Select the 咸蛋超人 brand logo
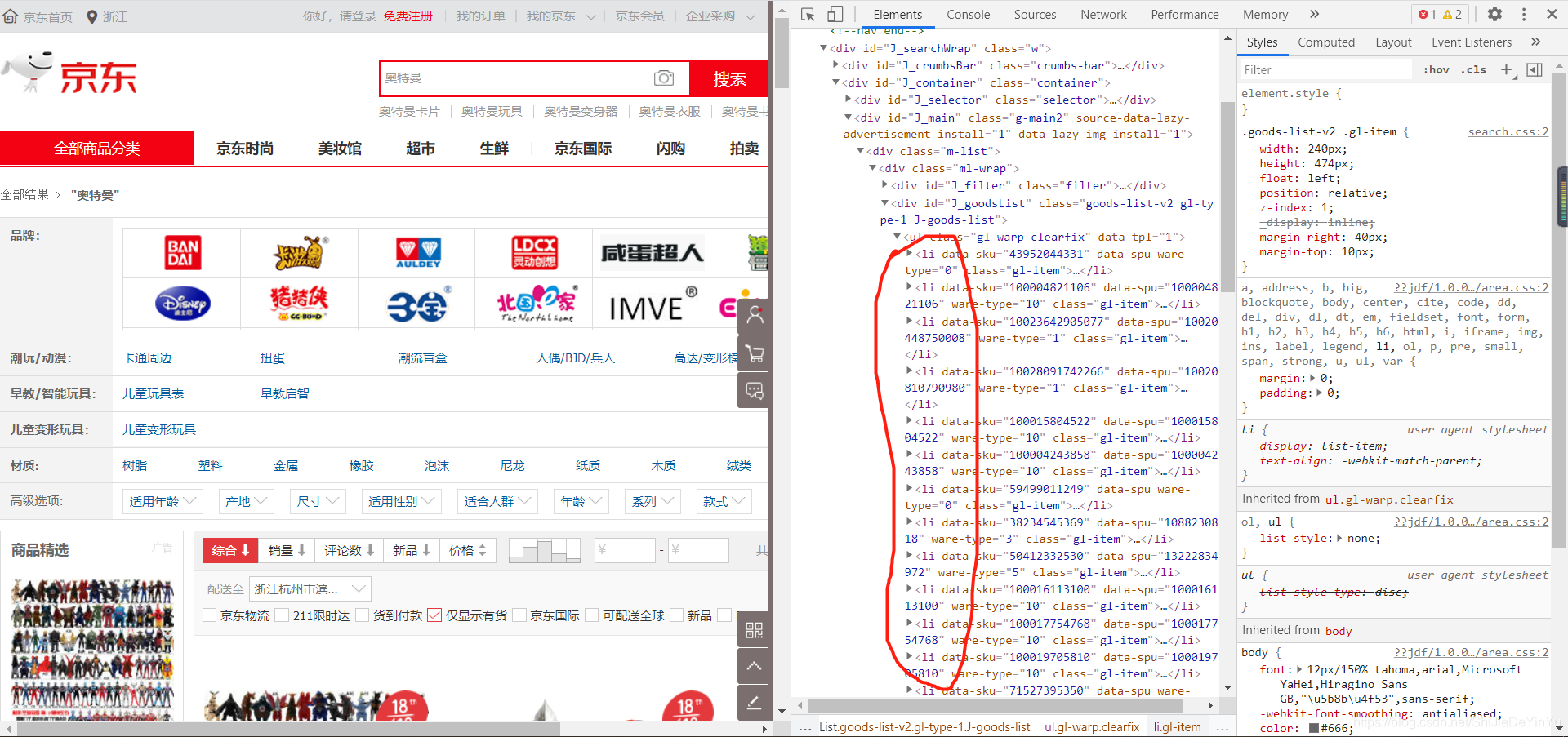The image size is (1568, 737). click(653, 253)
